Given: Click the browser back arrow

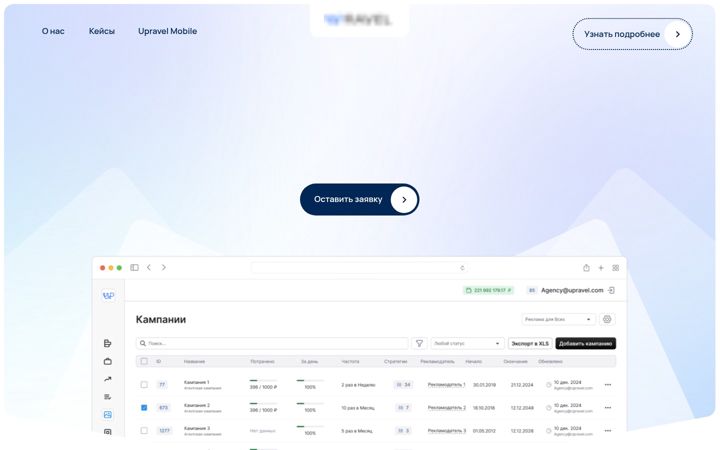Looking at the screenshot, I should click(x=149, y=267).
